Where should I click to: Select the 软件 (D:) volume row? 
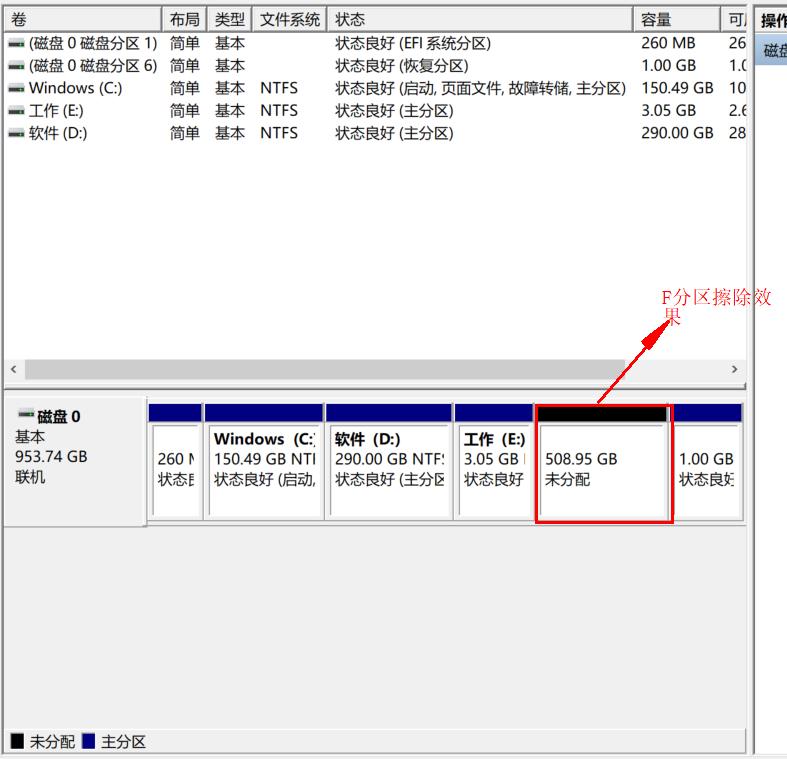tap(375, 133)
